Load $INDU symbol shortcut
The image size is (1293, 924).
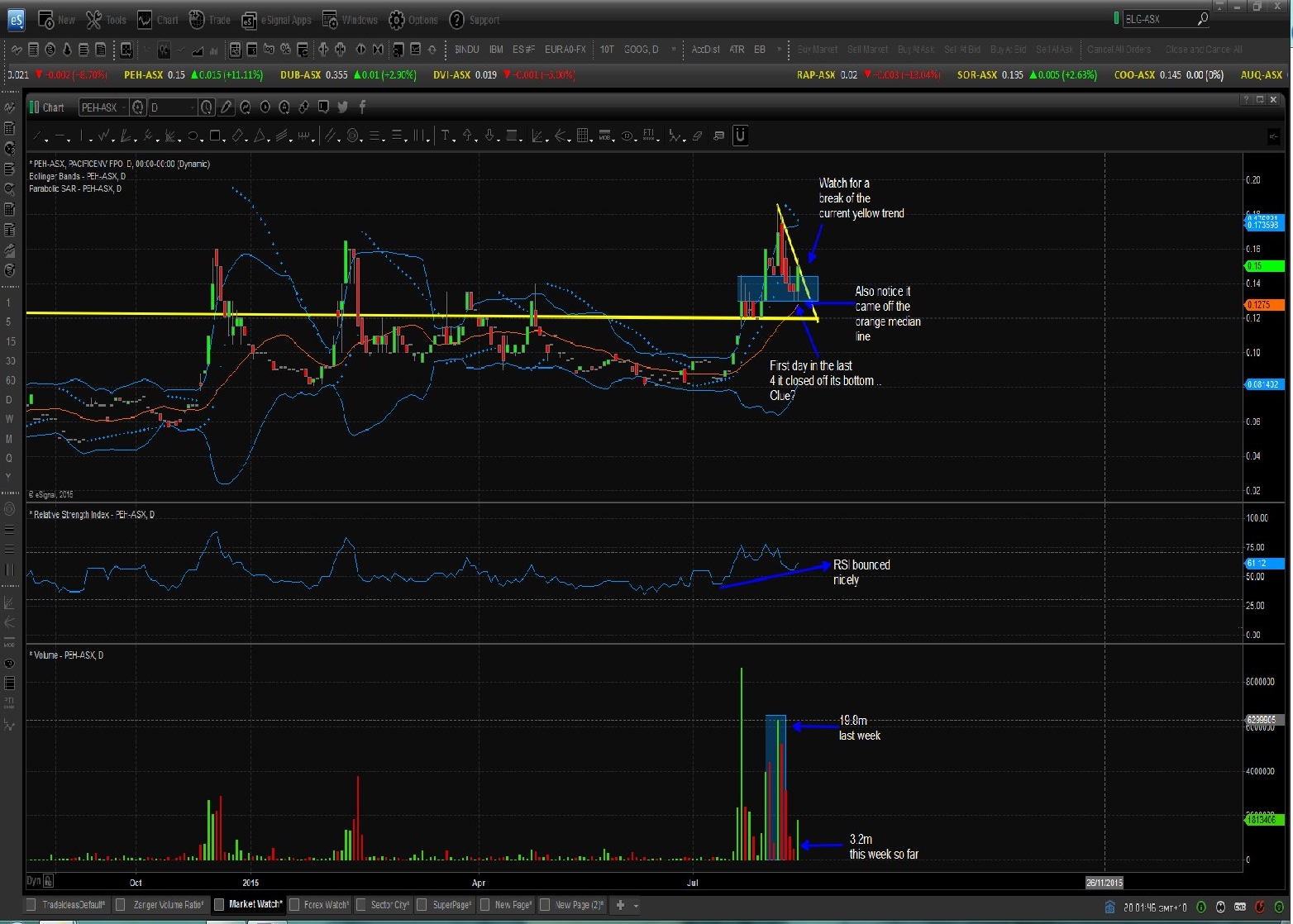click(x=467, y=50)
